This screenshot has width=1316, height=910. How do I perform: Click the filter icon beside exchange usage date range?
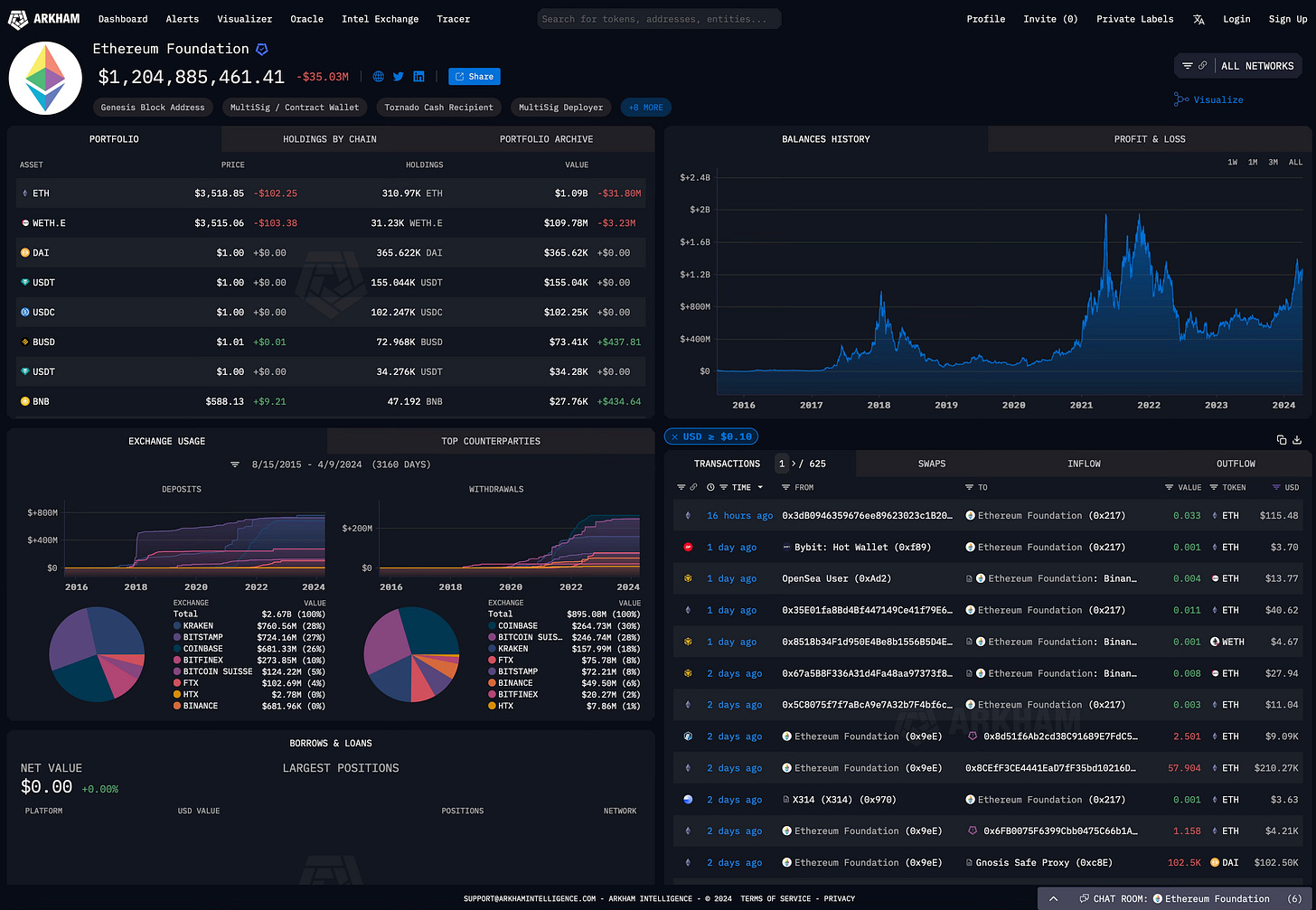(235, 464)
